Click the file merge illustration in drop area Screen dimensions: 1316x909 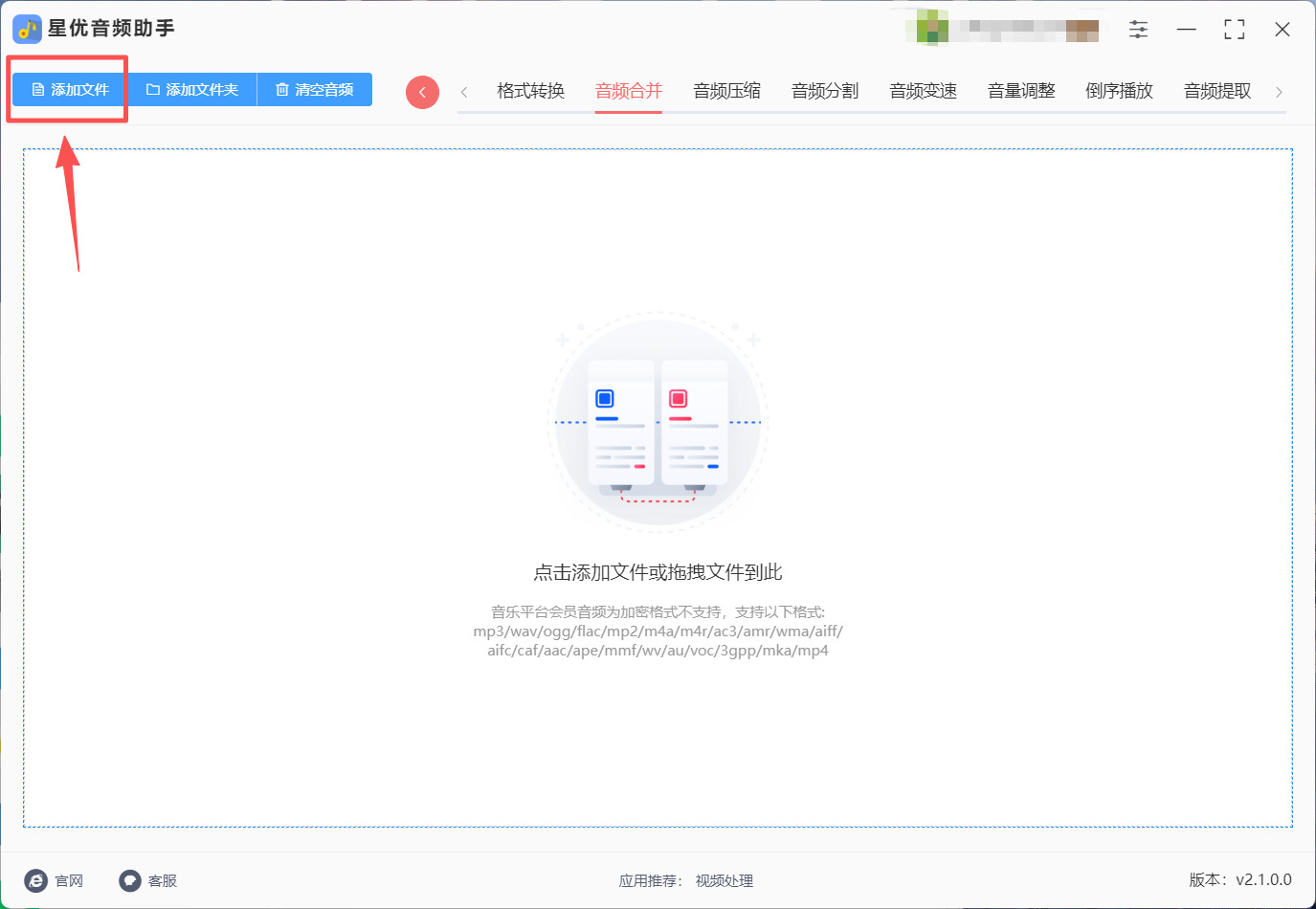[658, 422]
